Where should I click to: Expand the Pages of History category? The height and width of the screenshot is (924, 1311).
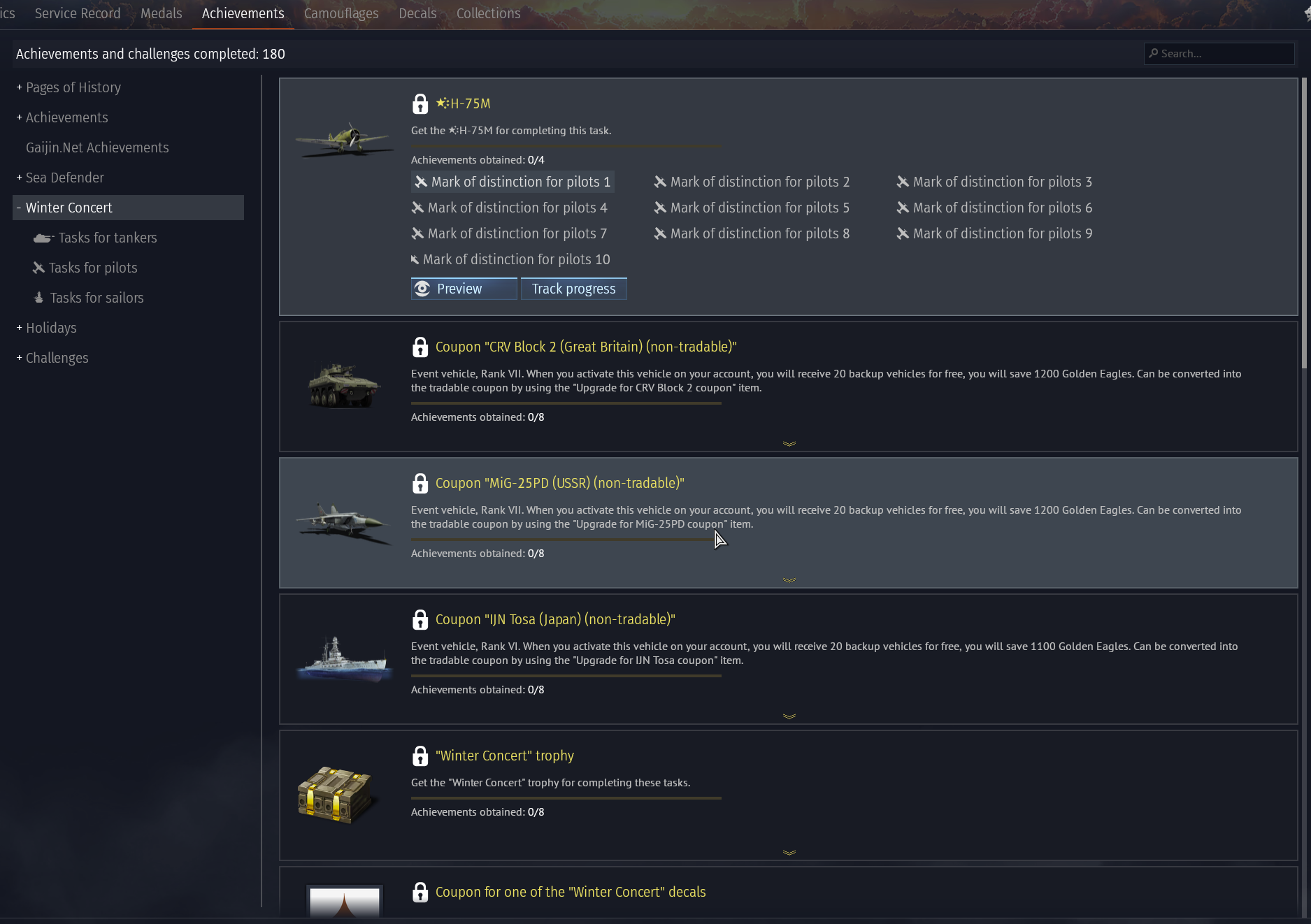(19, 87)
